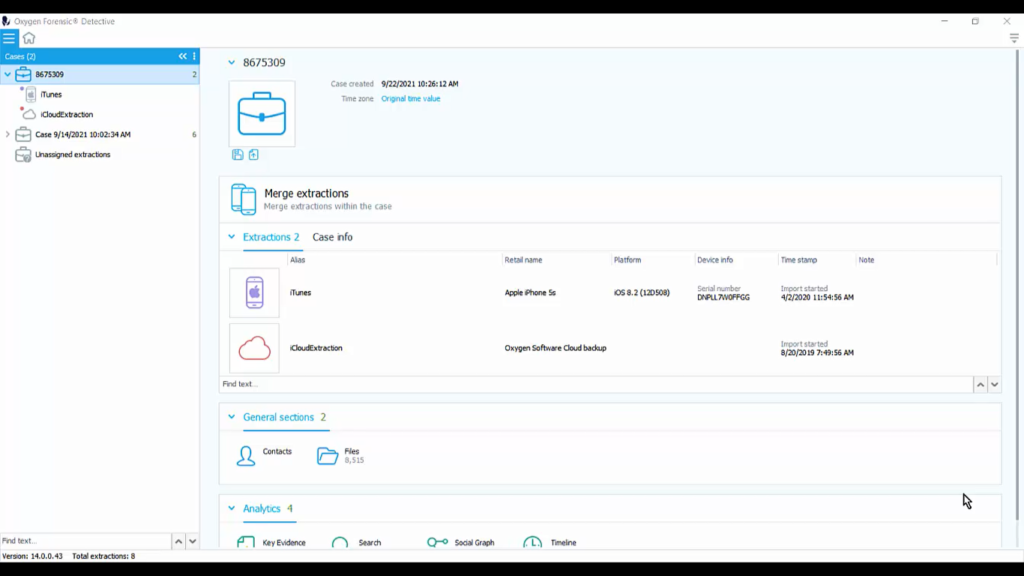Switch to the Case info tab
Viewport: 1024px width, 576px height.
coord(332,237)
